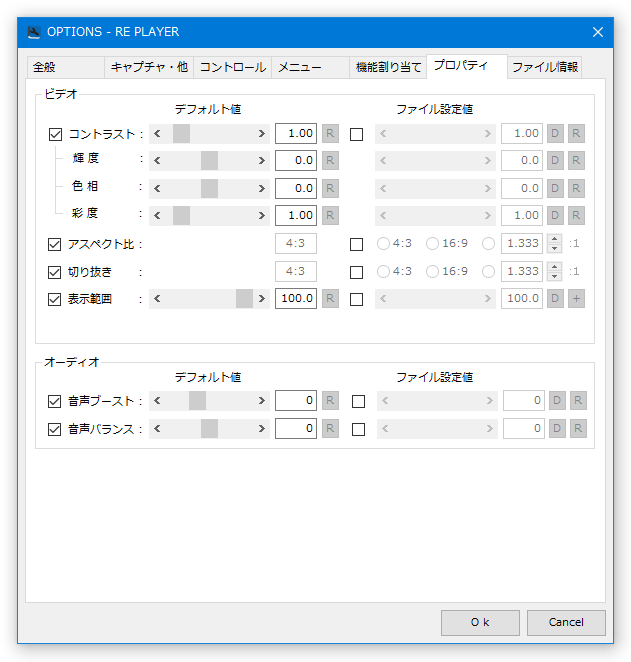
Task: Decrease default brightness (輝度) left arrow
Action: [x=157, y=160]
